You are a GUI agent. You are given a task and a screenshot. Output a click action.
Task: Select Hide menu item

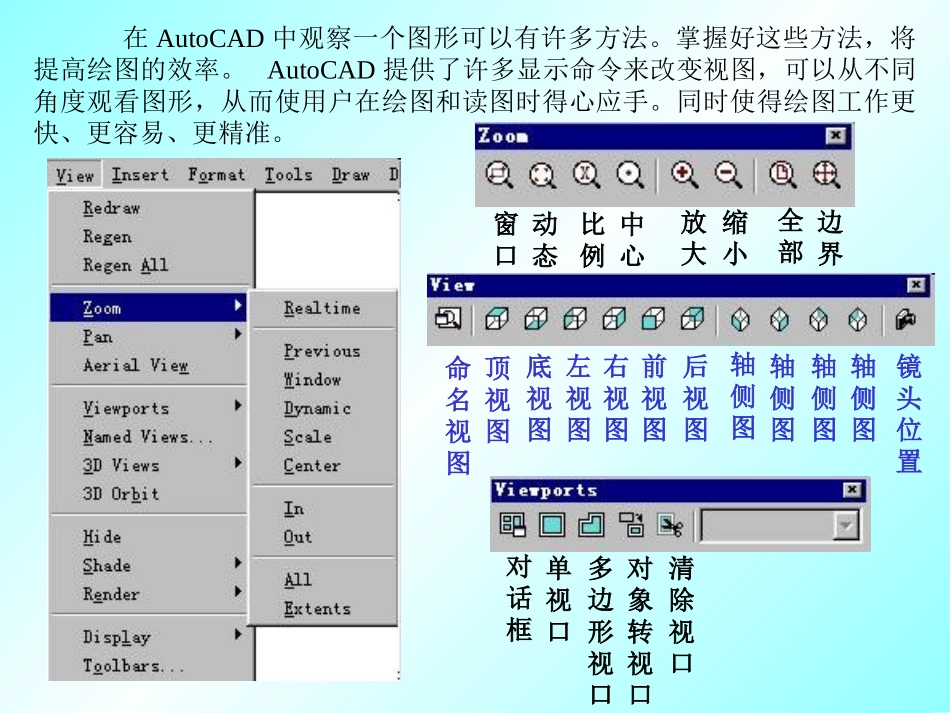pyautogui.click(x=148, y=537)
